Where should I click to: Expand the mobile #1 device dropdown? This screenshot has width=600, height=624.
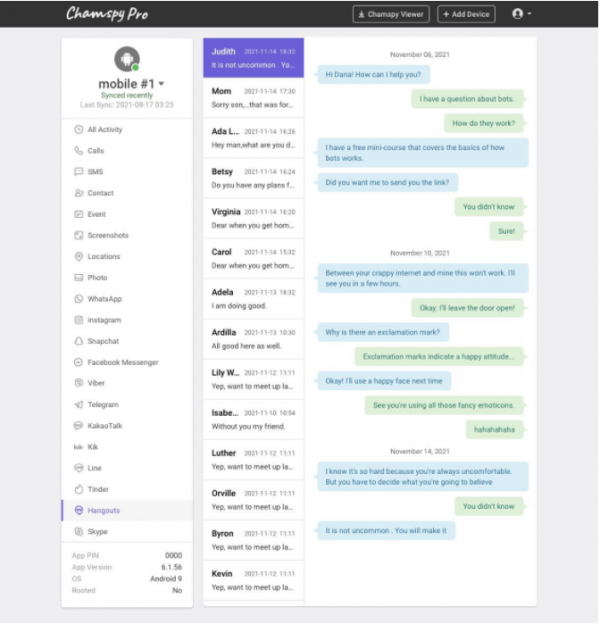coord(161,84)
